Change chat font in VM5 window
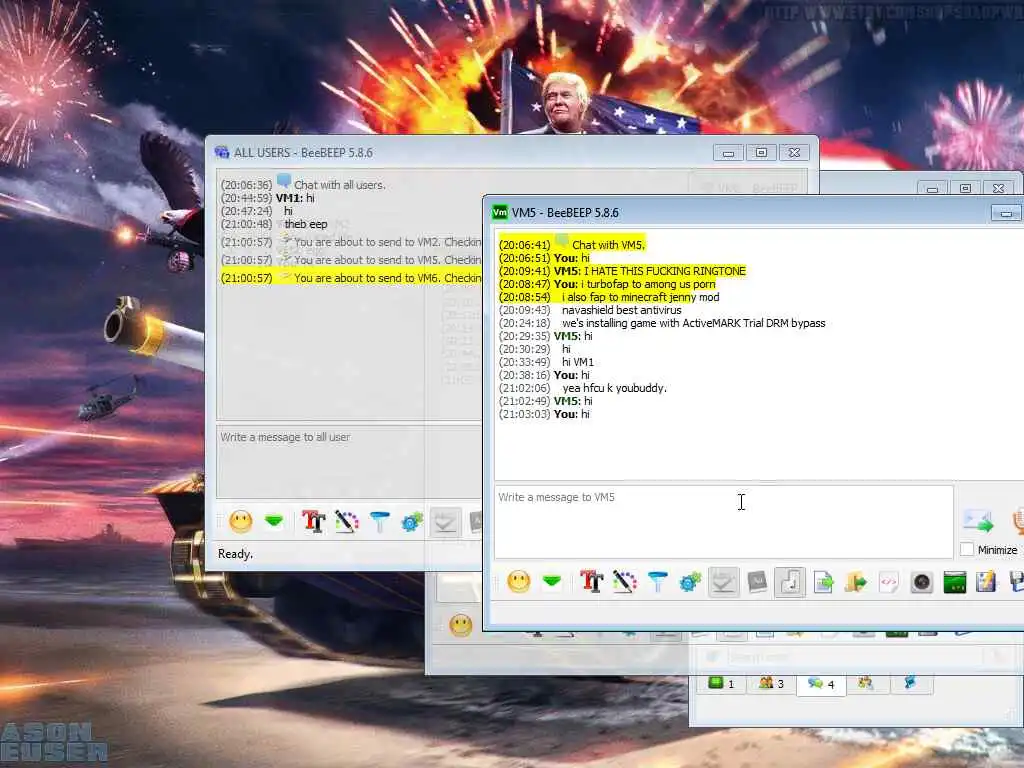Viewport: 1024px width, 768px height. point(591,581)
